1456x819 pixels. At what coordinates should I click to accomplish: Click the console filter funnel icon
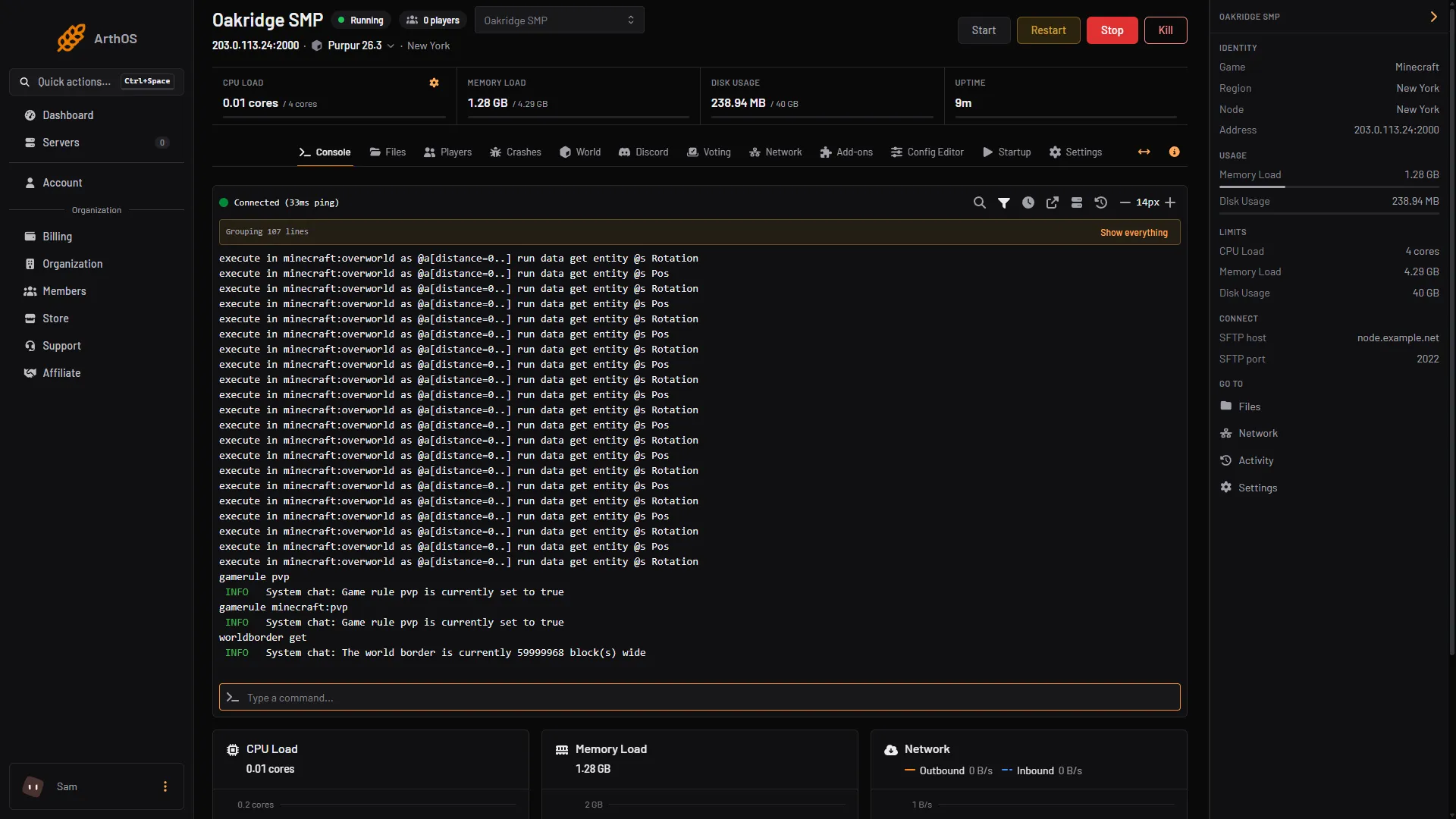click(x=1004, y=202)
